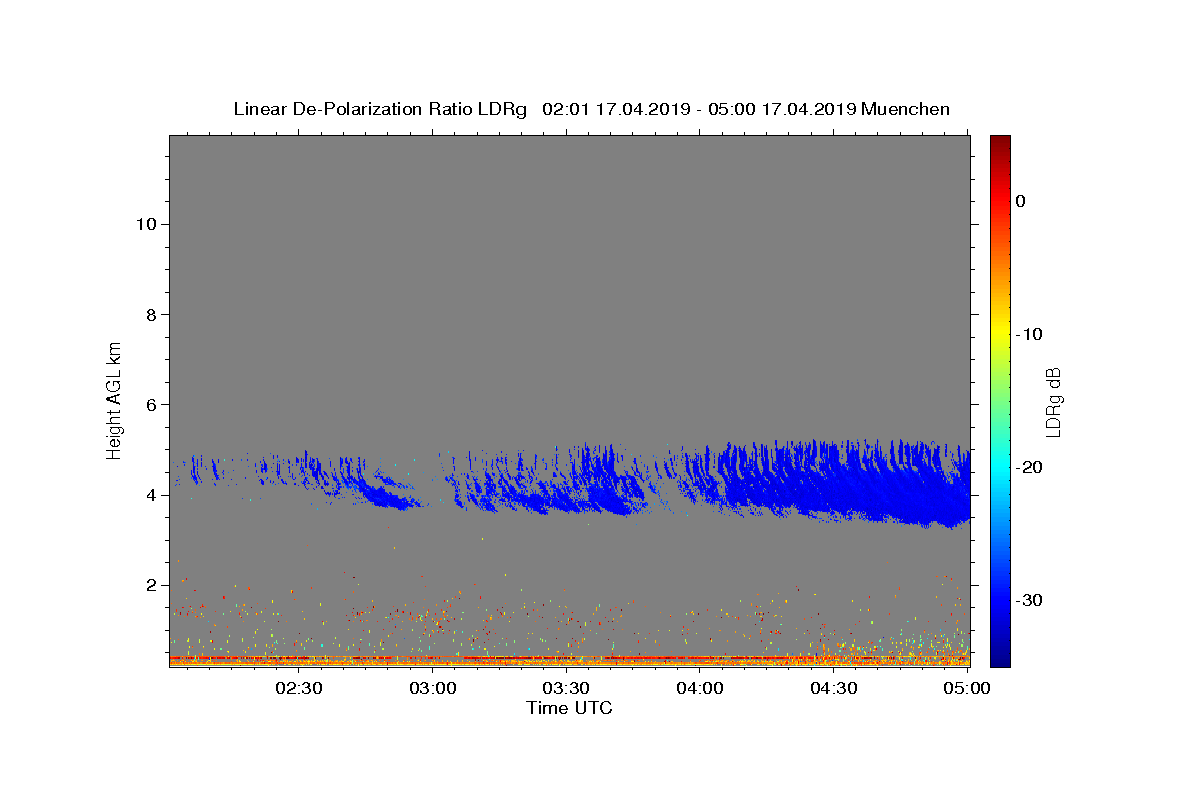Click the 04:00 time tick label
The height and width of the screenshot is (800, 1200).
pyautogui.click(x=700, y=688)
